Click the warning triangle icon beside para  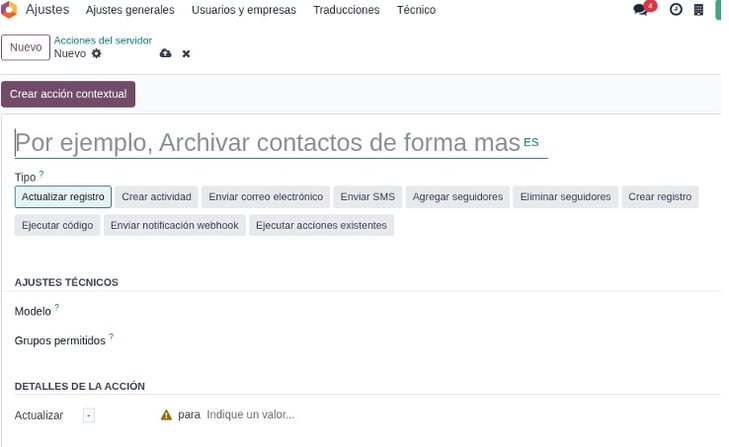[166, 415]
